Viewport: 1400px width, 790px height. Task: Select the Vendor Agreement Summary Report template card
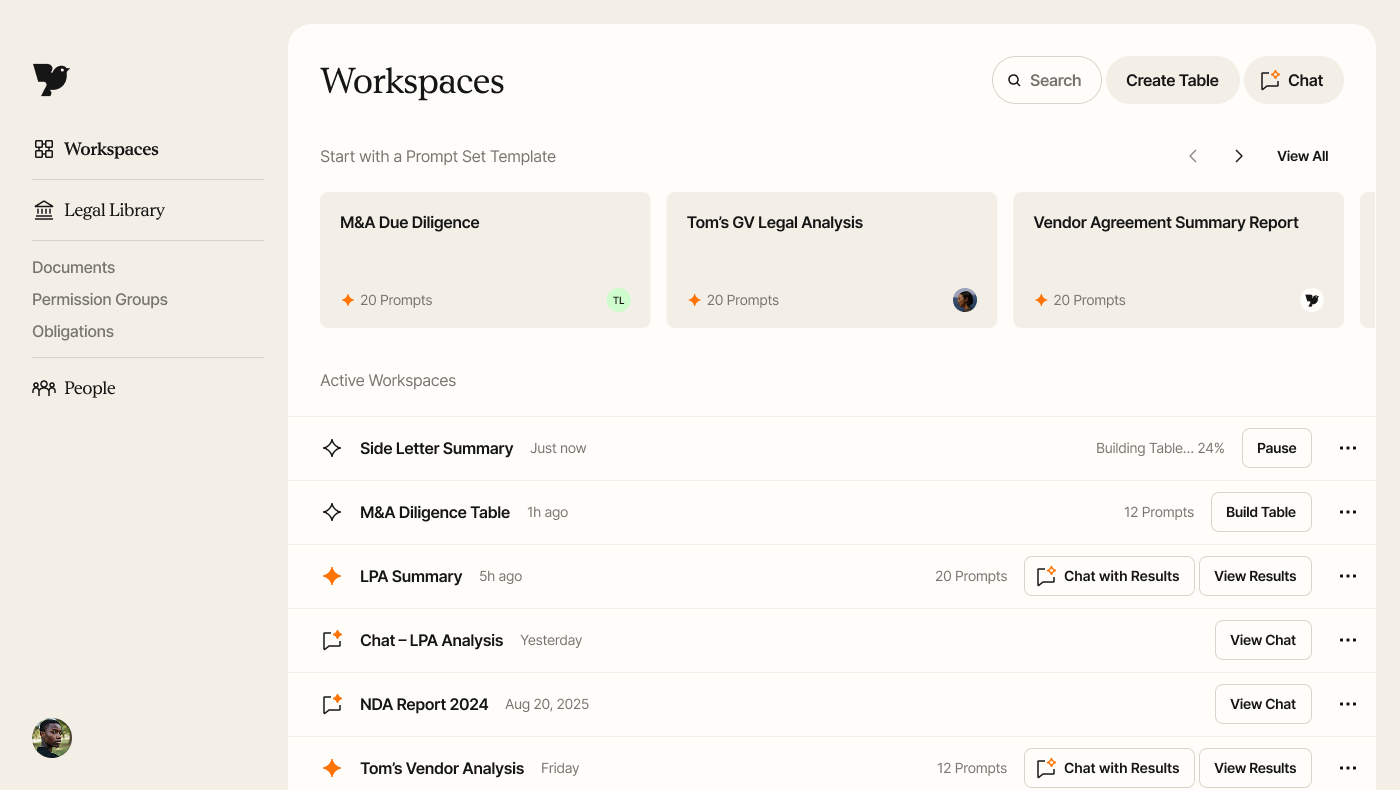1178,260
